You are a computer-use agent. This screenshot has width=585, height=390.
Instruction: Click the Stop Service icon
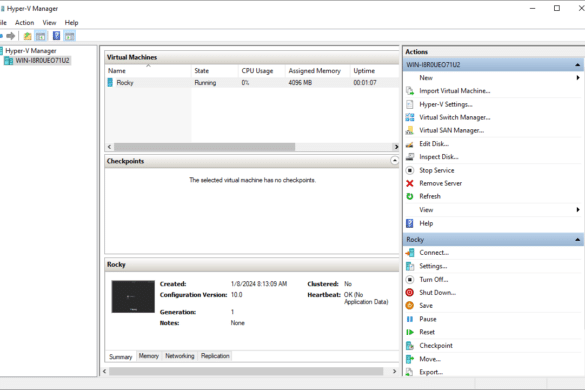(410, 170)
